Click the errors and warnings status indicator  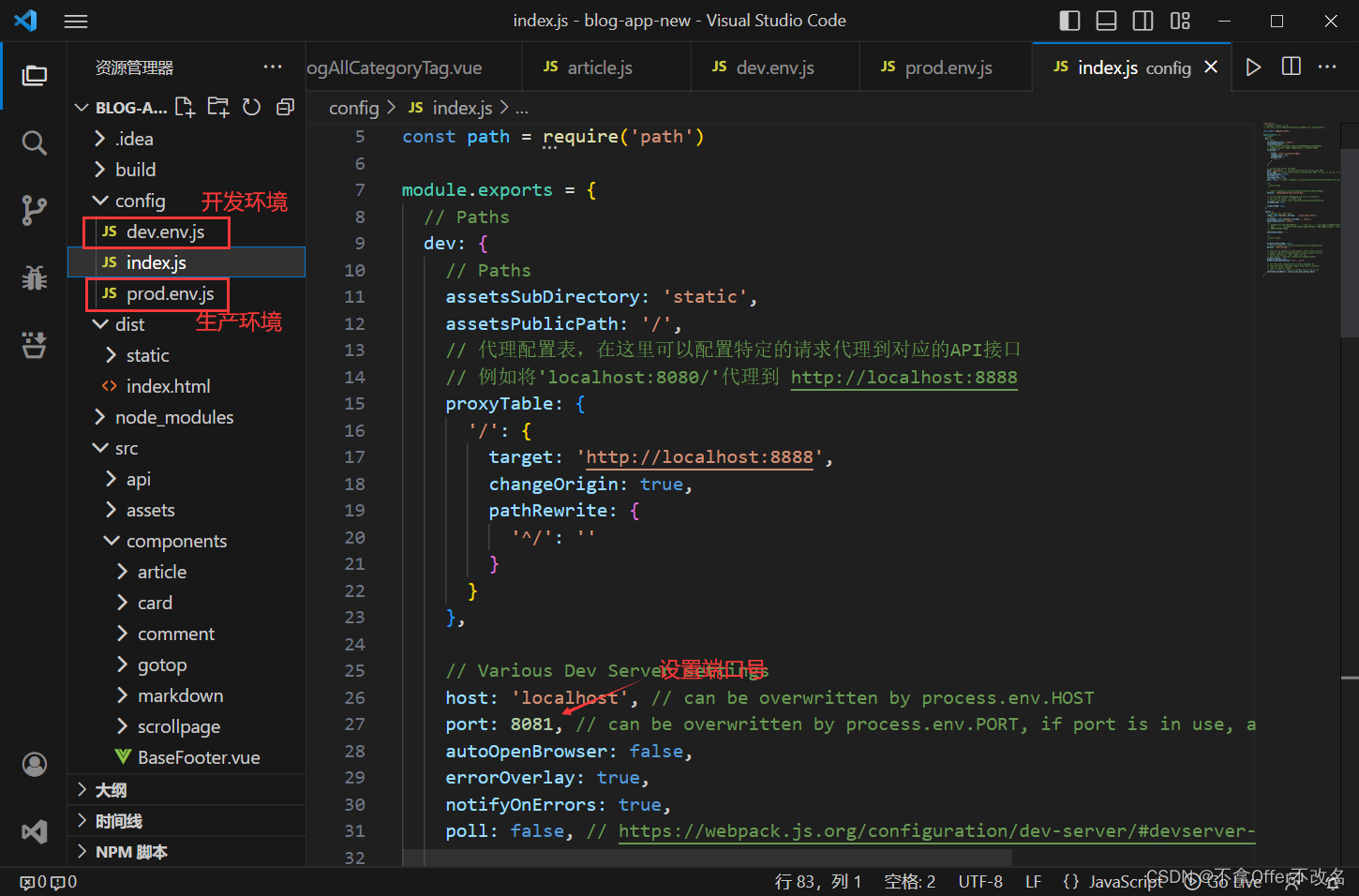tap(49, 882)
